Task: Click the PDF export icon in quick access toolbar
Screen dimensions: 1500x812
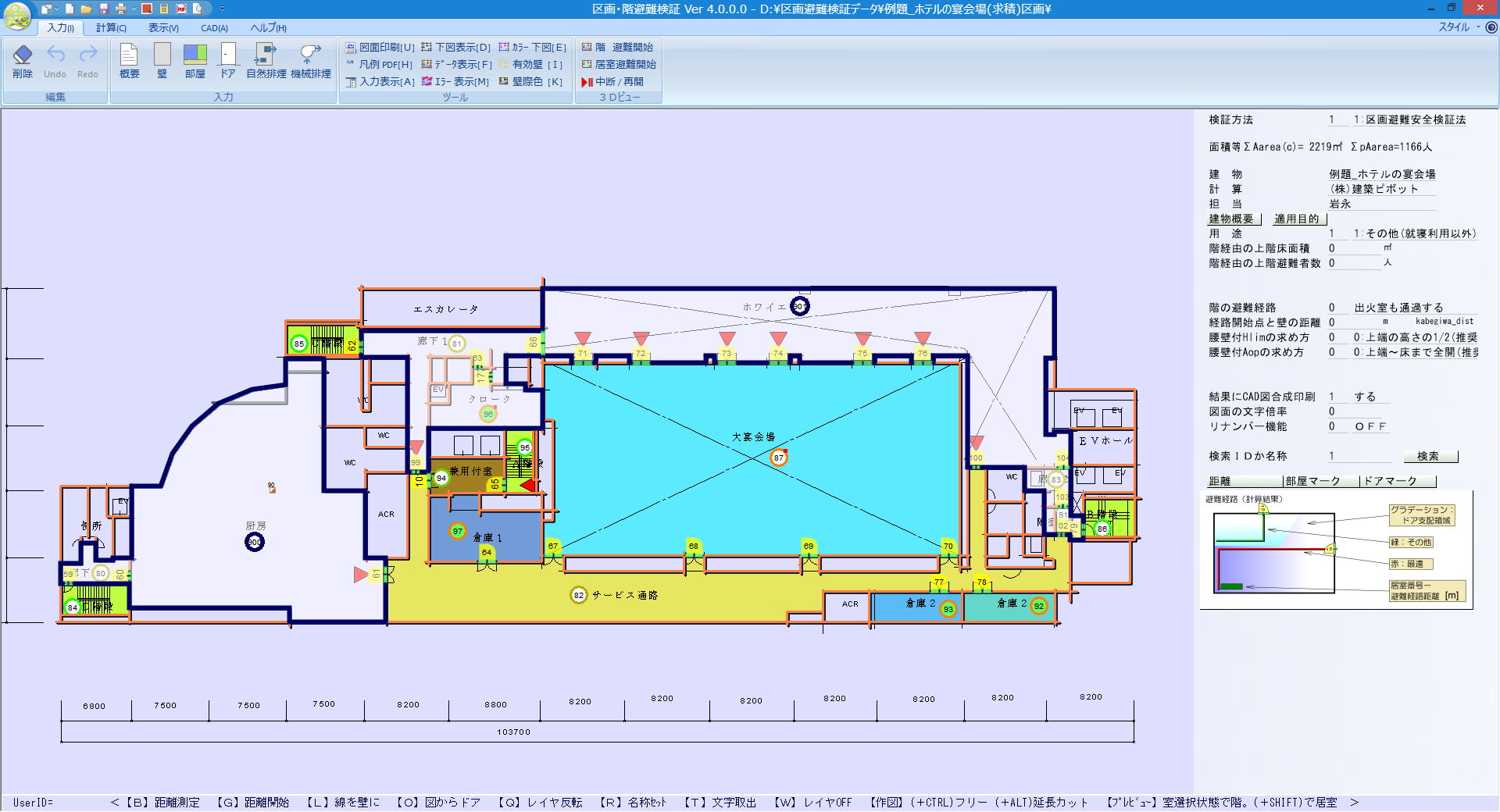Action: click(181, 9)
